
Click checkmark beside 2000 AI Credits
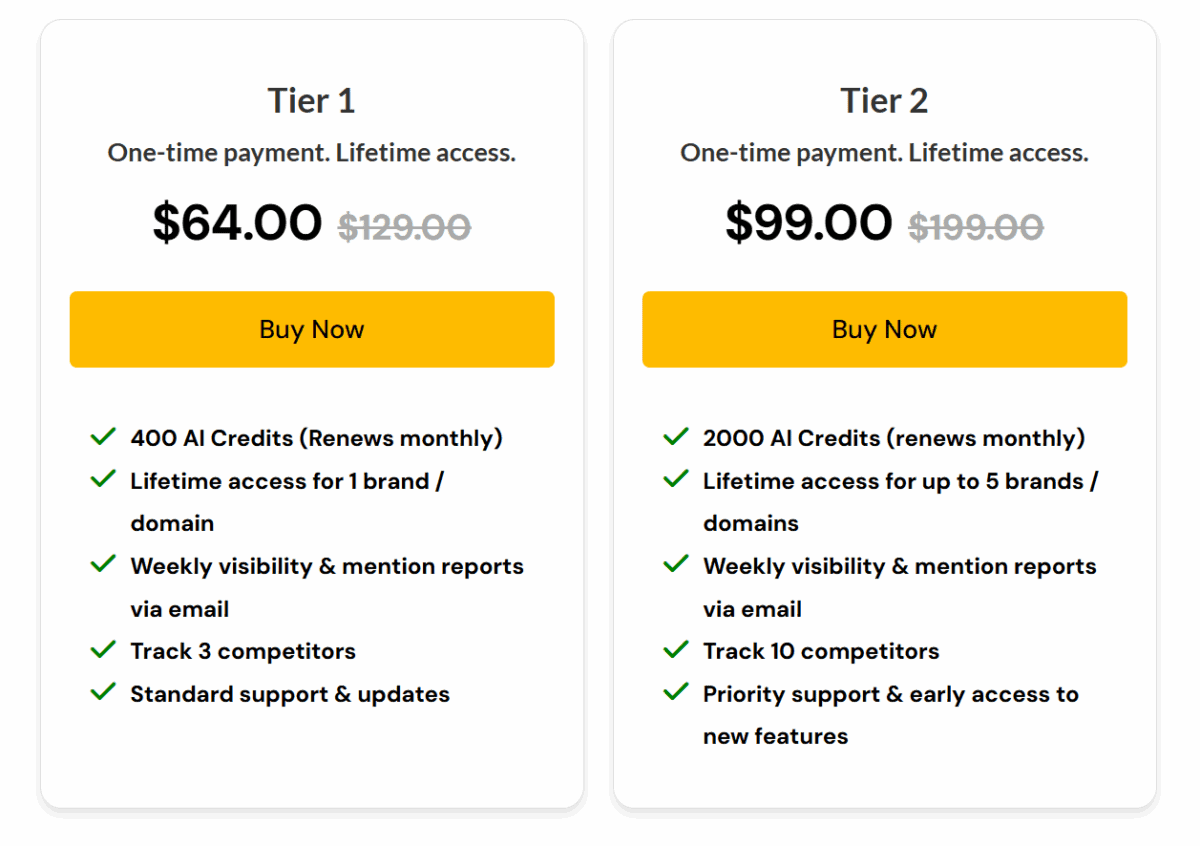(676, 437)
